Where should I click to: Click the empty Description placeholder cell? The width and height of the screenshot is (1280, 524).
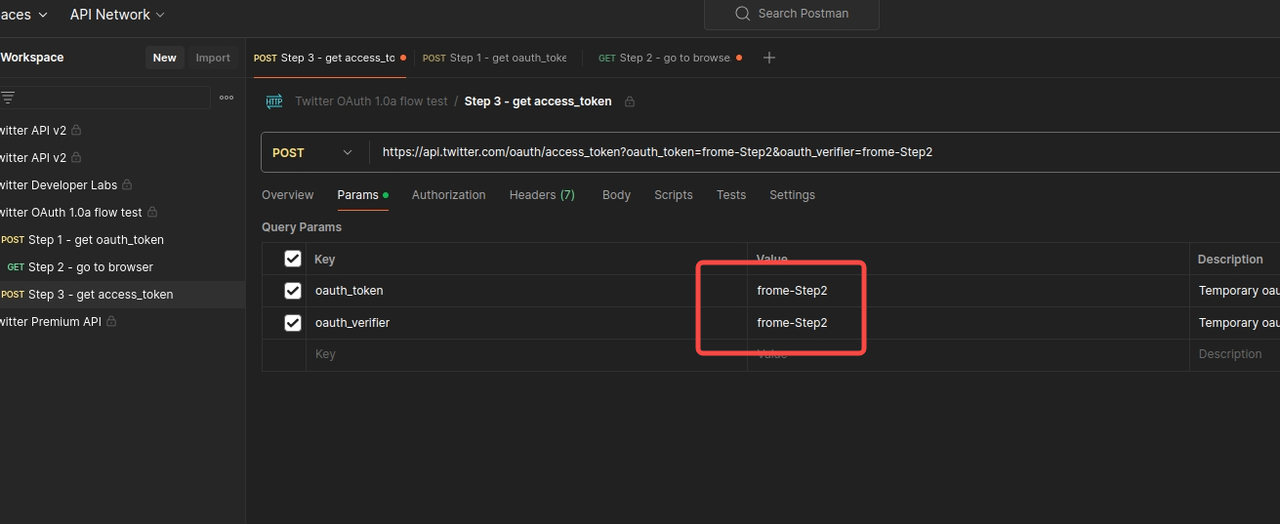1235,354
